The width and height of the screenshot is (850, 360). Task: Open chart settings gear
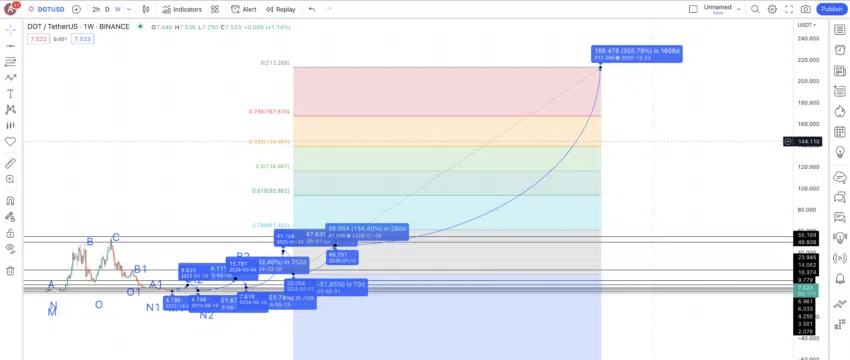[772, 9]
